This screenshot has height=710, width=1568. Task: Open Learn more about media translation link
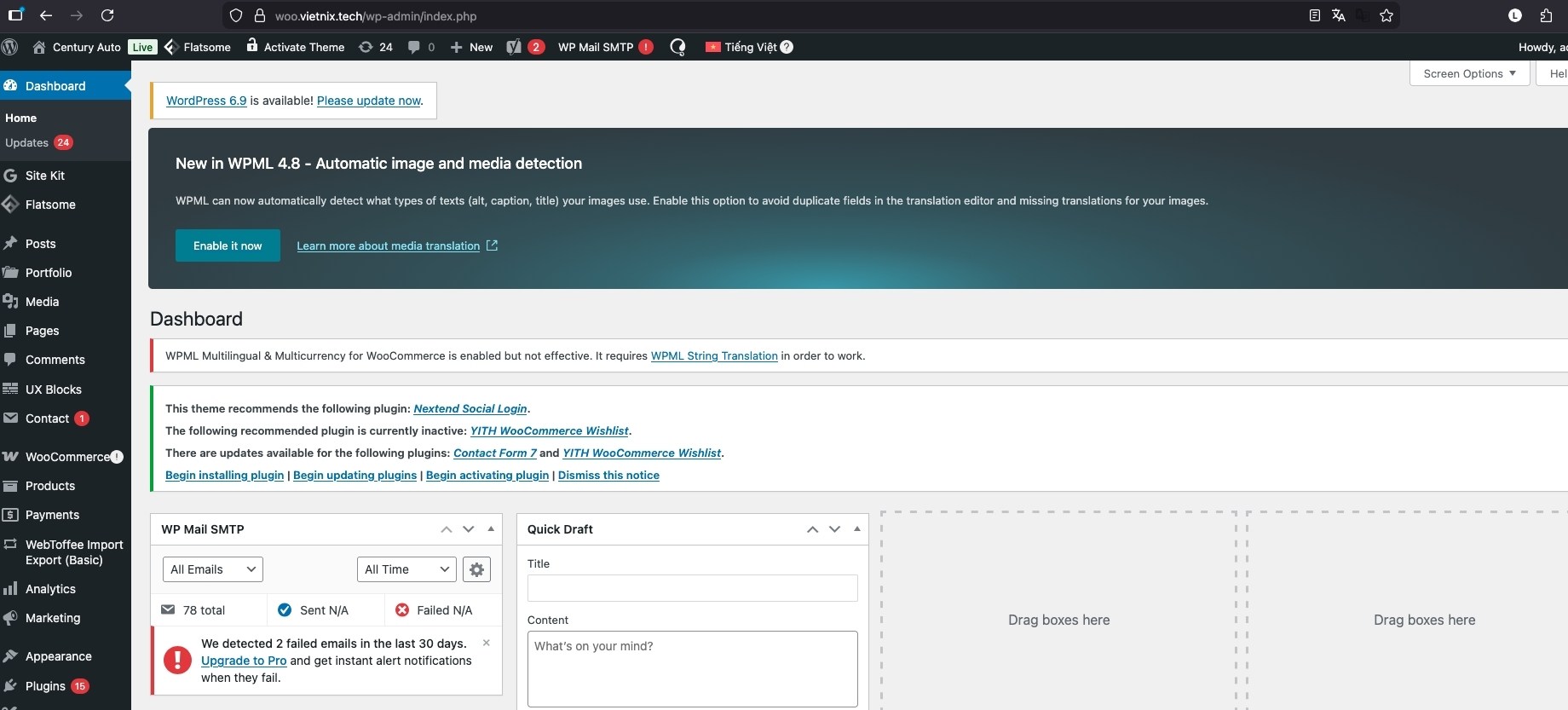(388, 245)
